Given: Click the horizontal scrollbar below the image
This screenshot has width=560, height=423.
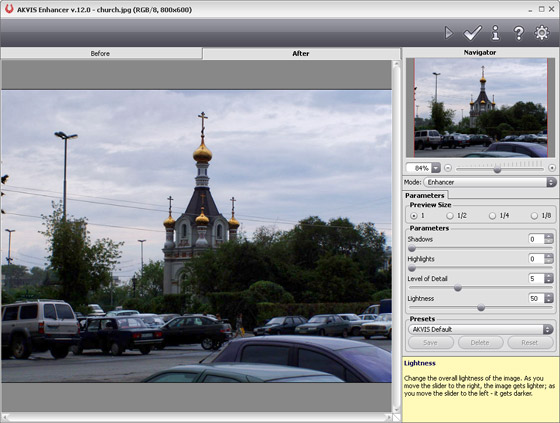Looking at the screenshot, I should click(x=196, y=417).
